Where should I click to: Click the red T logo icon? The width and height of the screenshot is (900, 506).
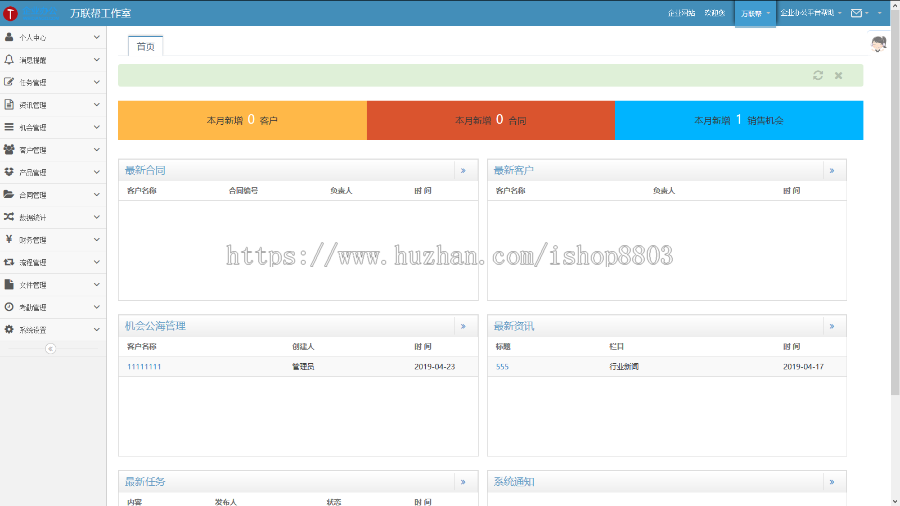10,13
